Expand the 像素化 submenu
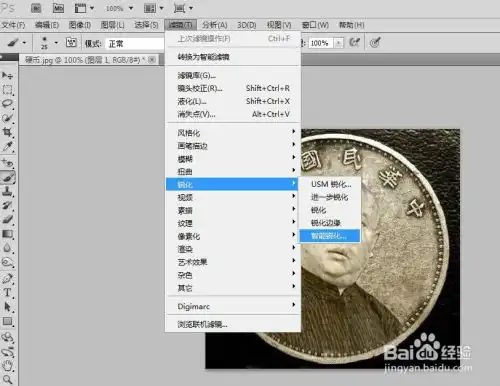Image resolution: width=500 pixels, height=386 pixels. coord(232,236)
